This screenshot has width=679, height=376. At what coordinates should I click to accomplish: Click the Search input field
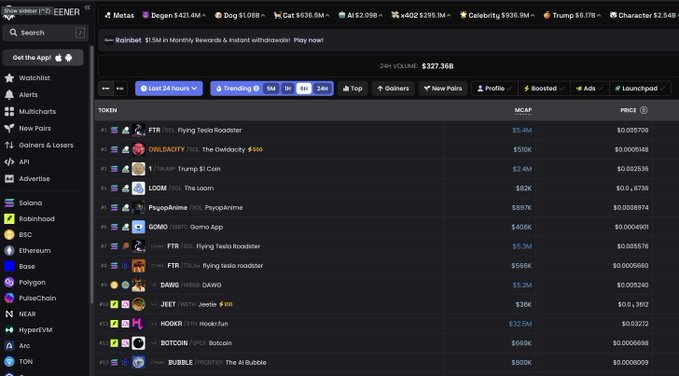point(45,32)
